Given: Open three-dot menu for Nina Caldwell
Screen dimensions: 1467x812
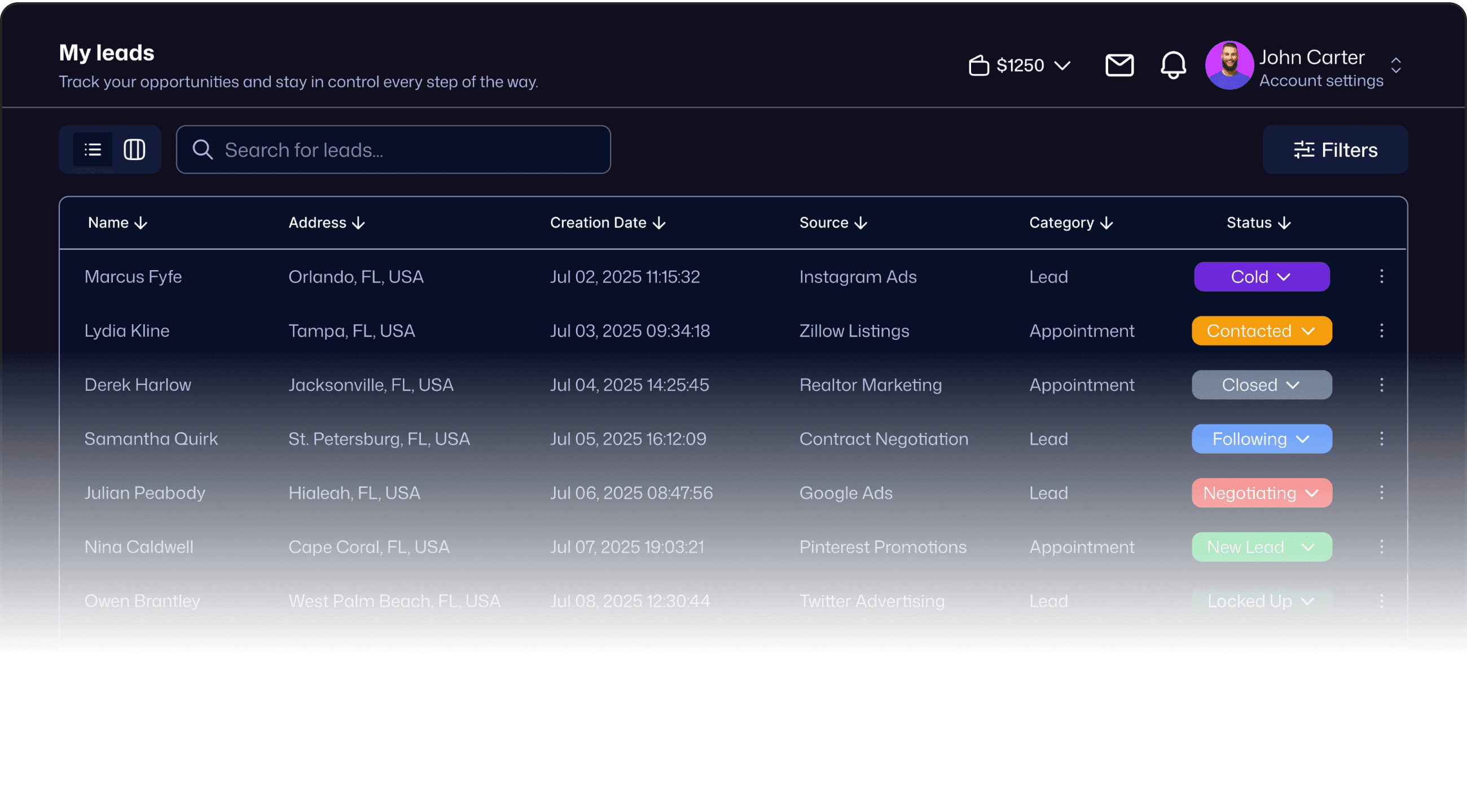Looking at the screenshot, I should click(x=1381, y=547).
